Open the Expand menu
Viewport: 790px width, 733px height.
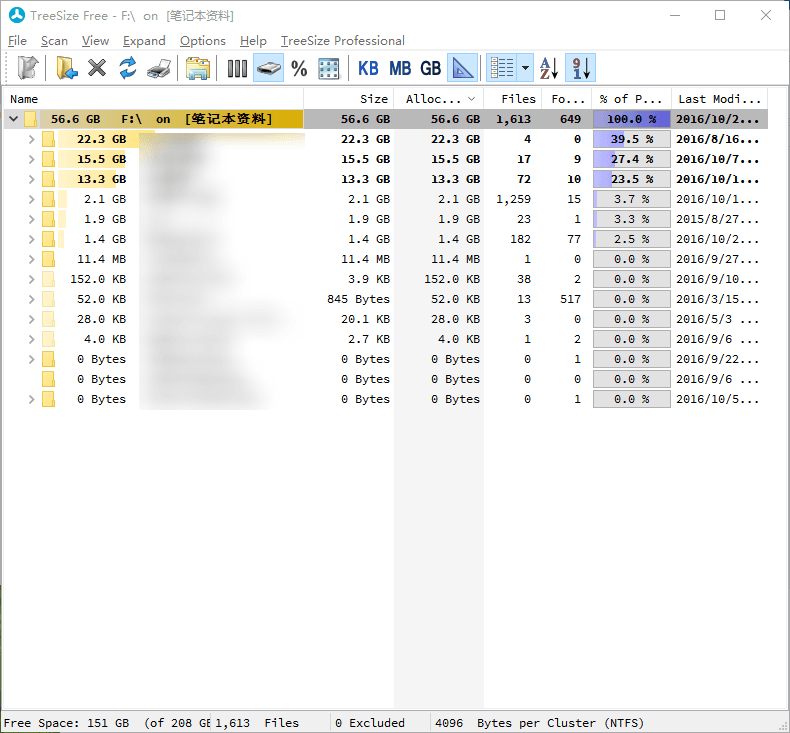click(144, 41)
